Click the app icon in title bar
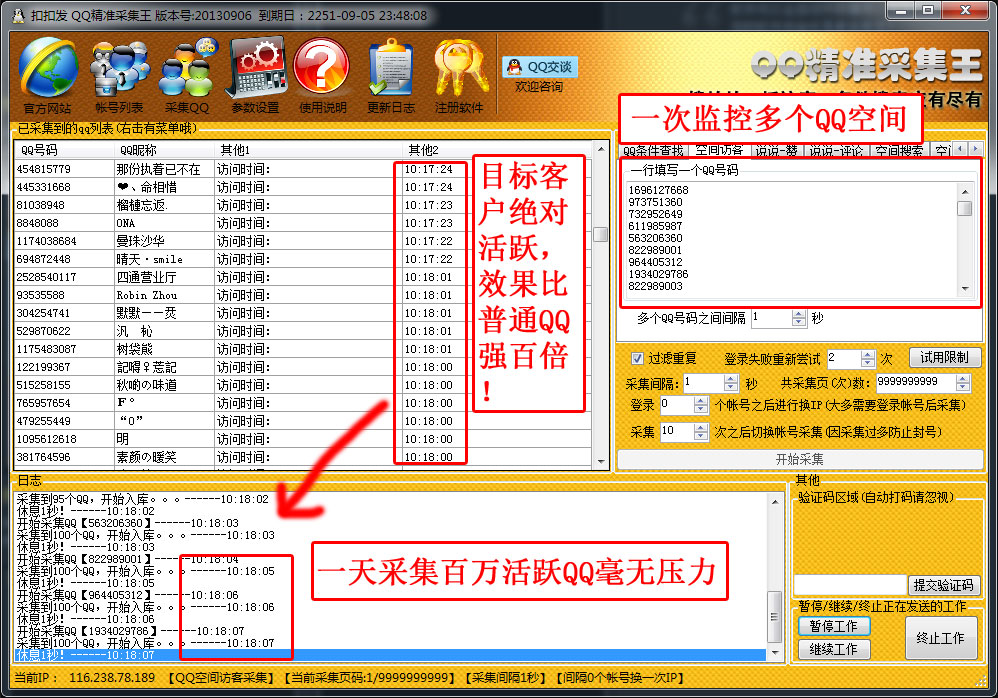This screenshot has width=998, height=698. pos(19,15)
